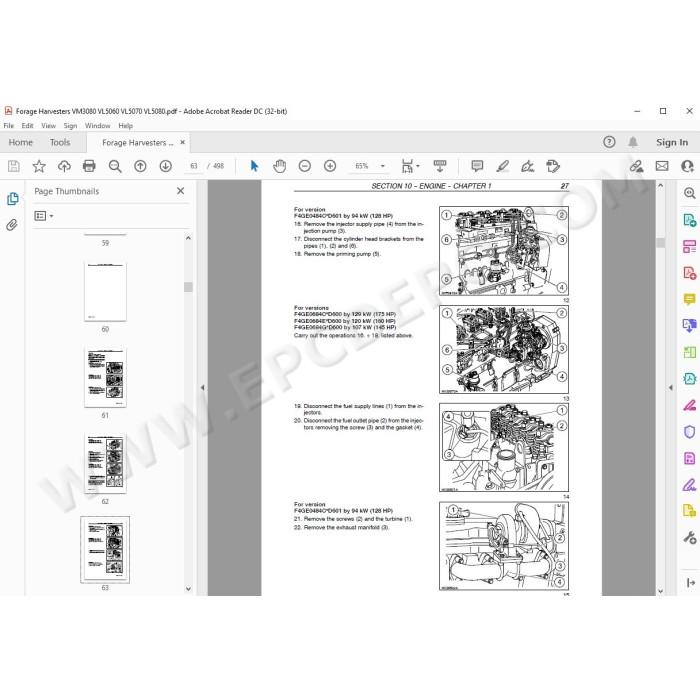
Task: Open the Window menu
Action: (x=97, y=126)
